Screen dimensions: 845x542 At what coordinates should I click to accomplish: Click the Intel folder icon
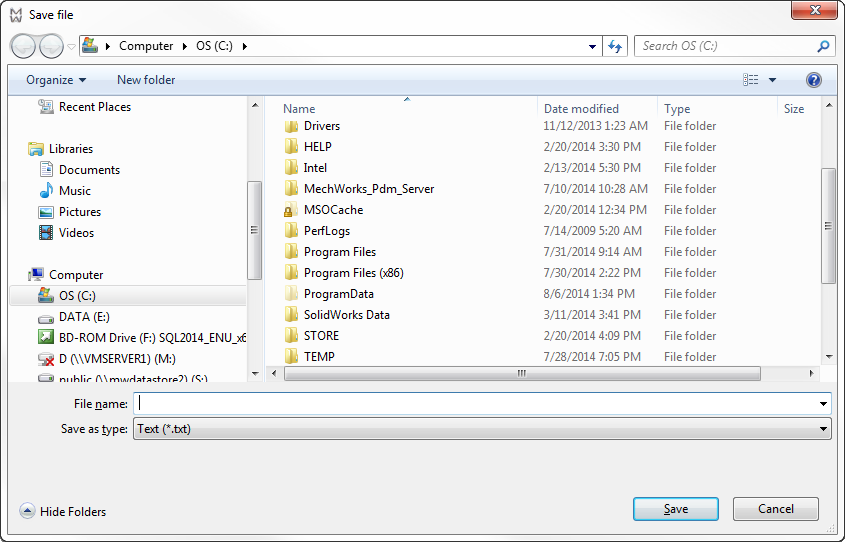point(291,168)
